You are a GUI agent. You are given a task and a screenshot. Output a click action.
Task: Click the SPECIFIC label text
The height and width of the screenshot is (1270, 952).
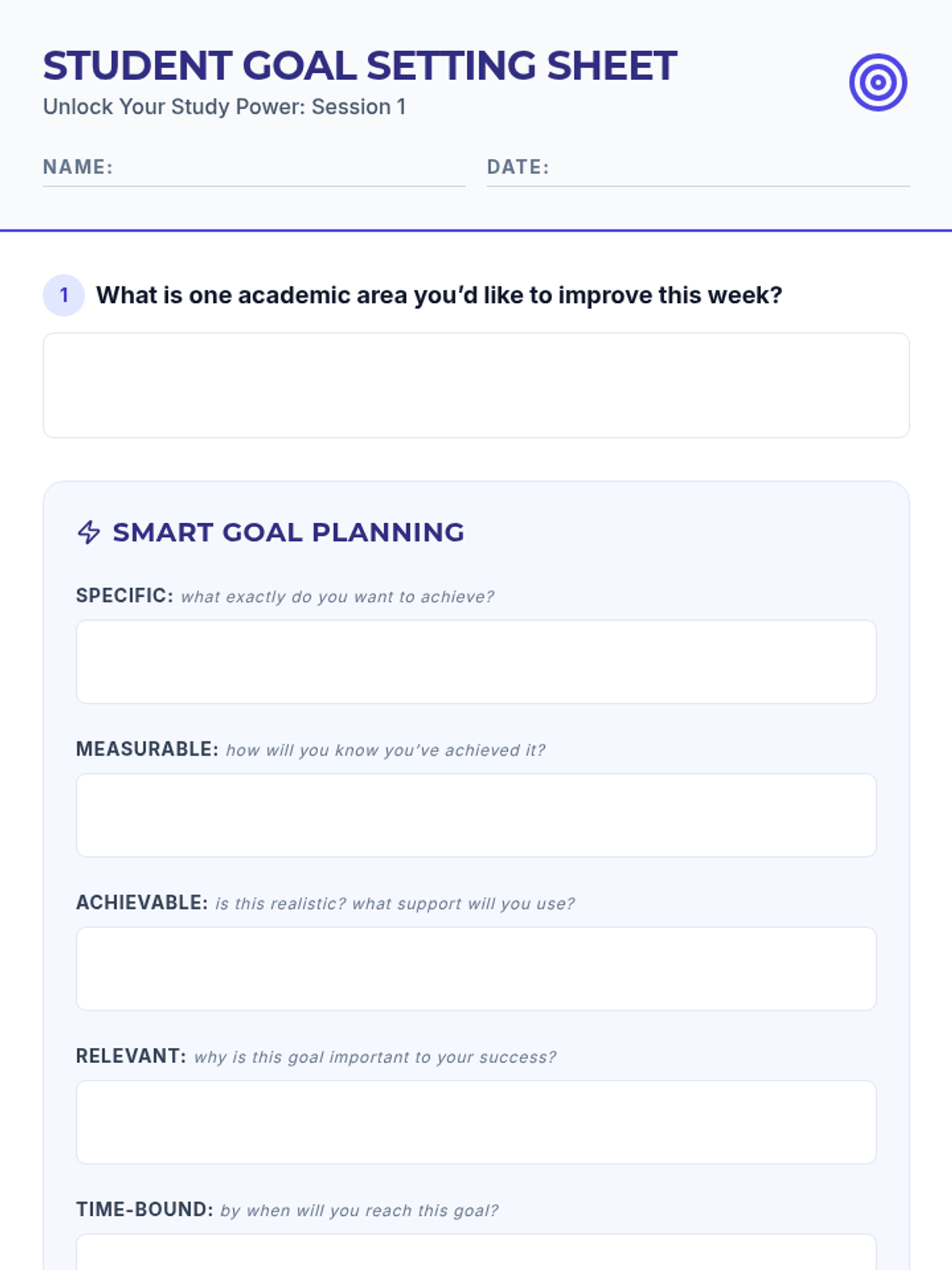tap(125, 596)
